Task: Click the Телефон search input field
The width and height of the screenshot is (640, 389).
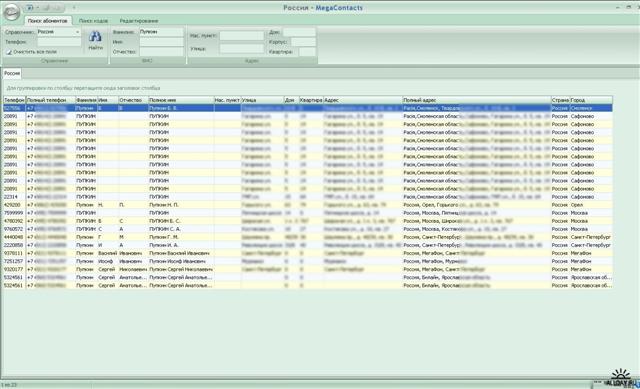Action: coord(59,42)
